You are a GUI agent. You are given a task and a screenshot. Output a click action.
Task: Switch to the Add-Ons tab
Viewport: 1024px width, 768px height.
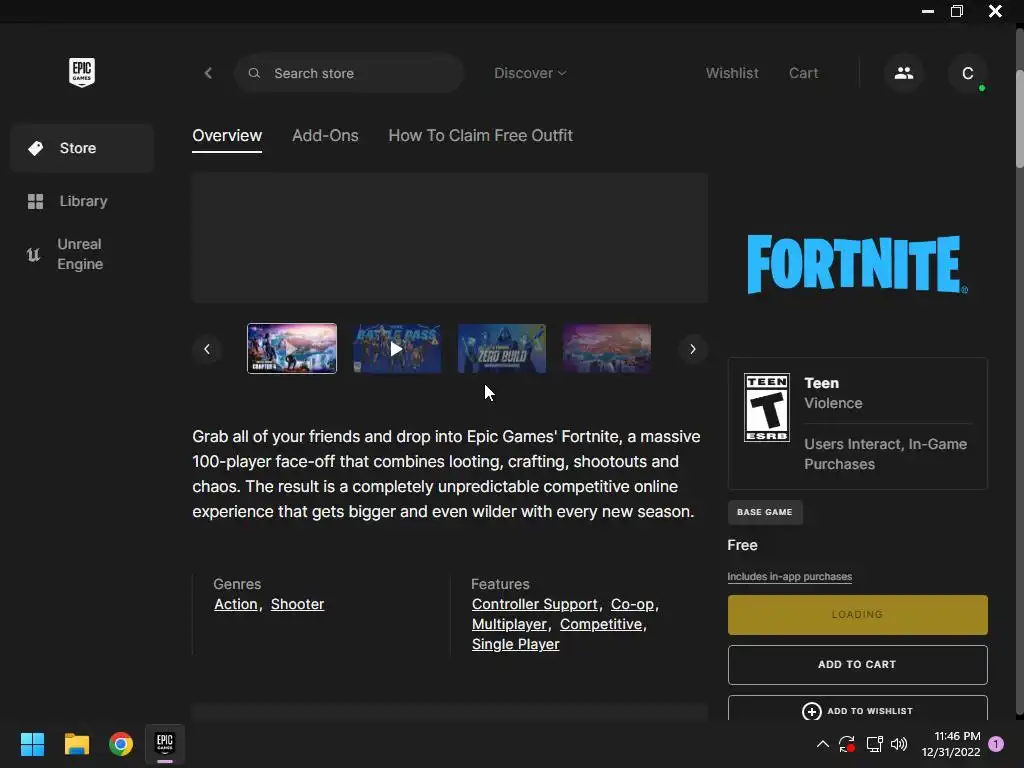pos(325,136)
